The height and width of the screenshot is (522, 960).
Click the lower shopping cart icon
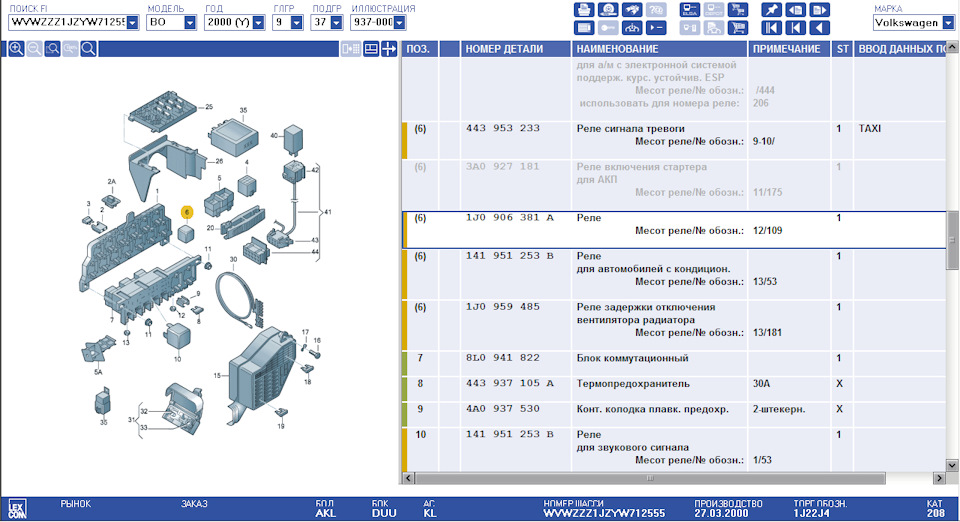pyautogui.click(x=738, y=28)
